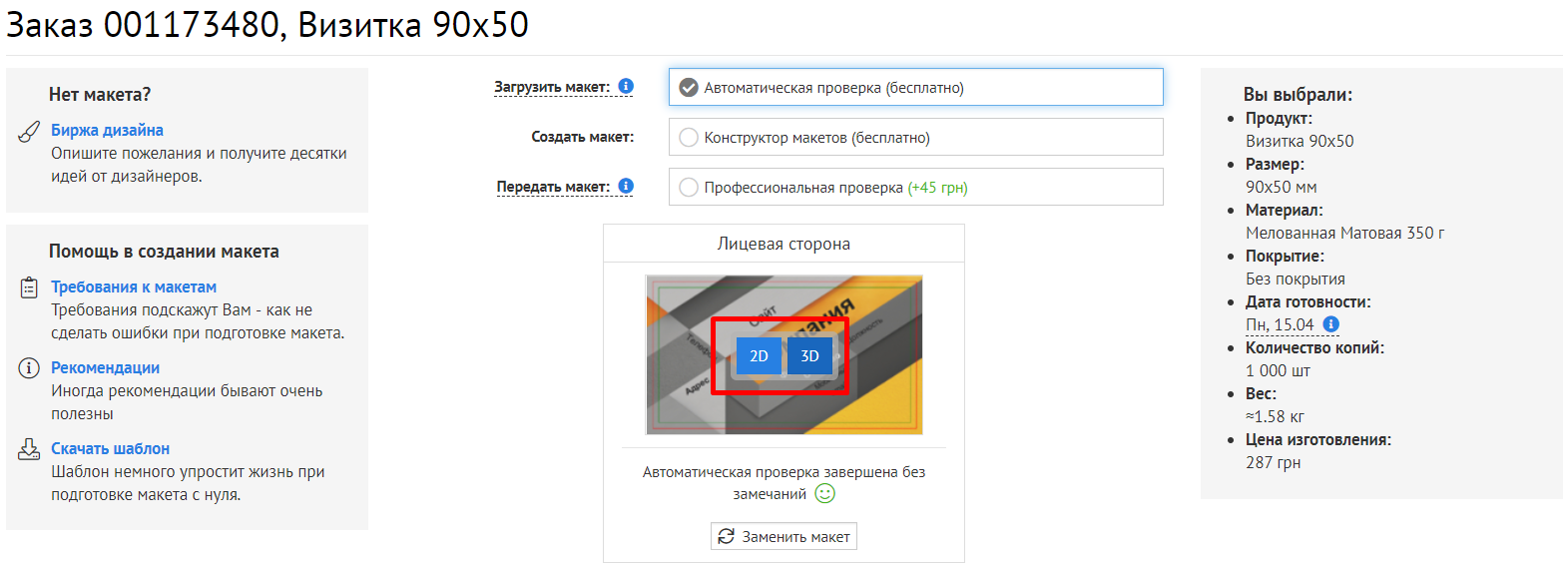Click the Пн, 15.04 readiness date
The image size is (1568, 568).
[x=1280, y=325]
